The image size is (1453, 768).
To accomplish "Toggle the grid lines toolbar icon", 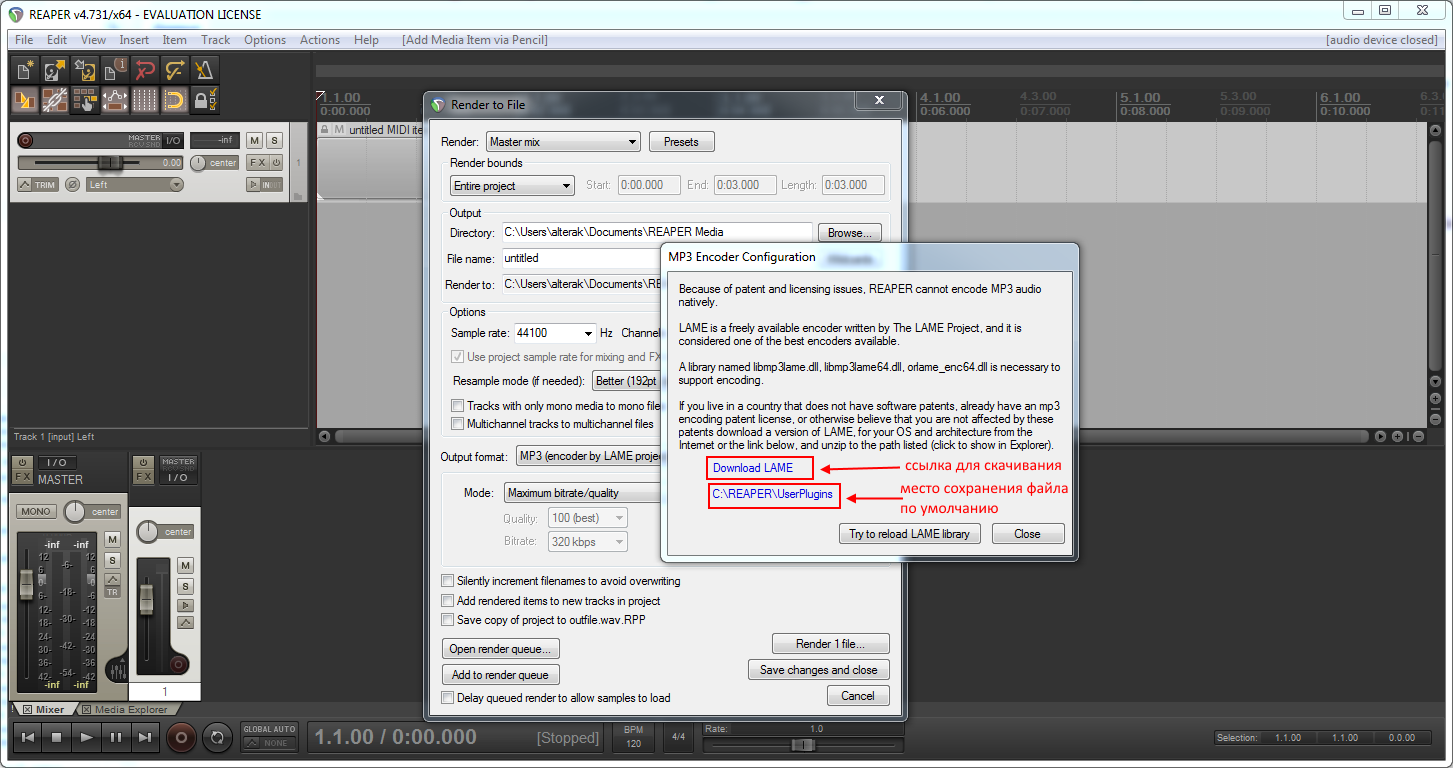I will 145,100.
